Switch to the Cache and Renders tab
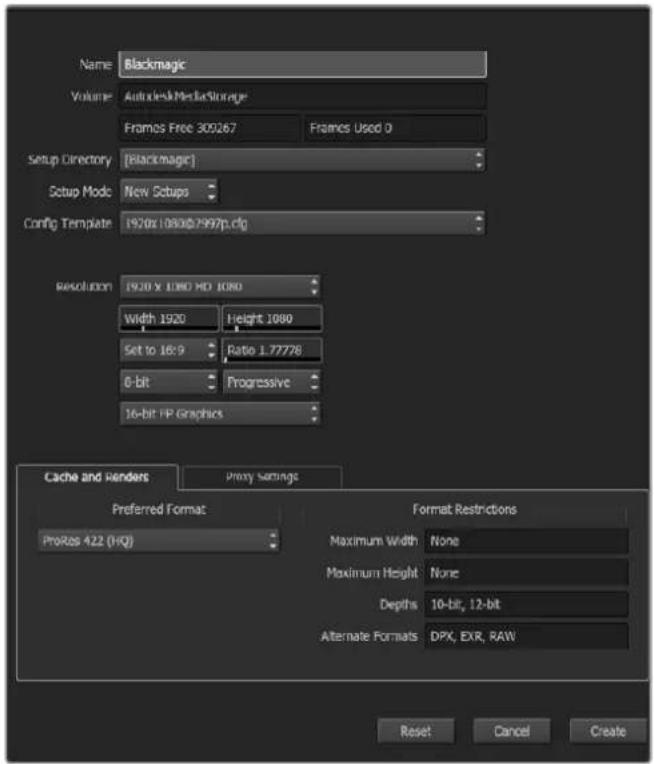The height and width of the screenshot is (764, 654). click(x=97, y=477)
